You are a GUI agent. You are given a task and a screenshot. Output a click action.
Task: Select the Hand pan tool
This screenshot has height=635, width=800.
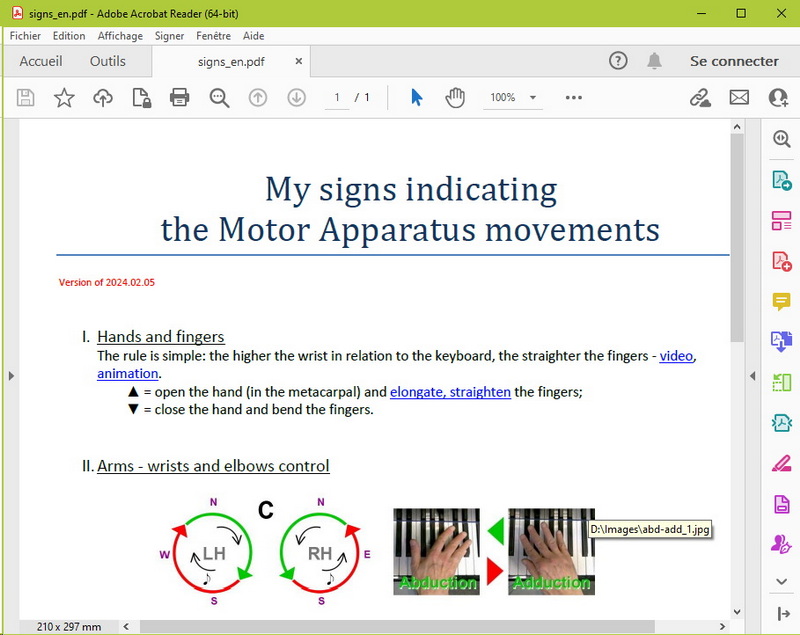point(456,97)
